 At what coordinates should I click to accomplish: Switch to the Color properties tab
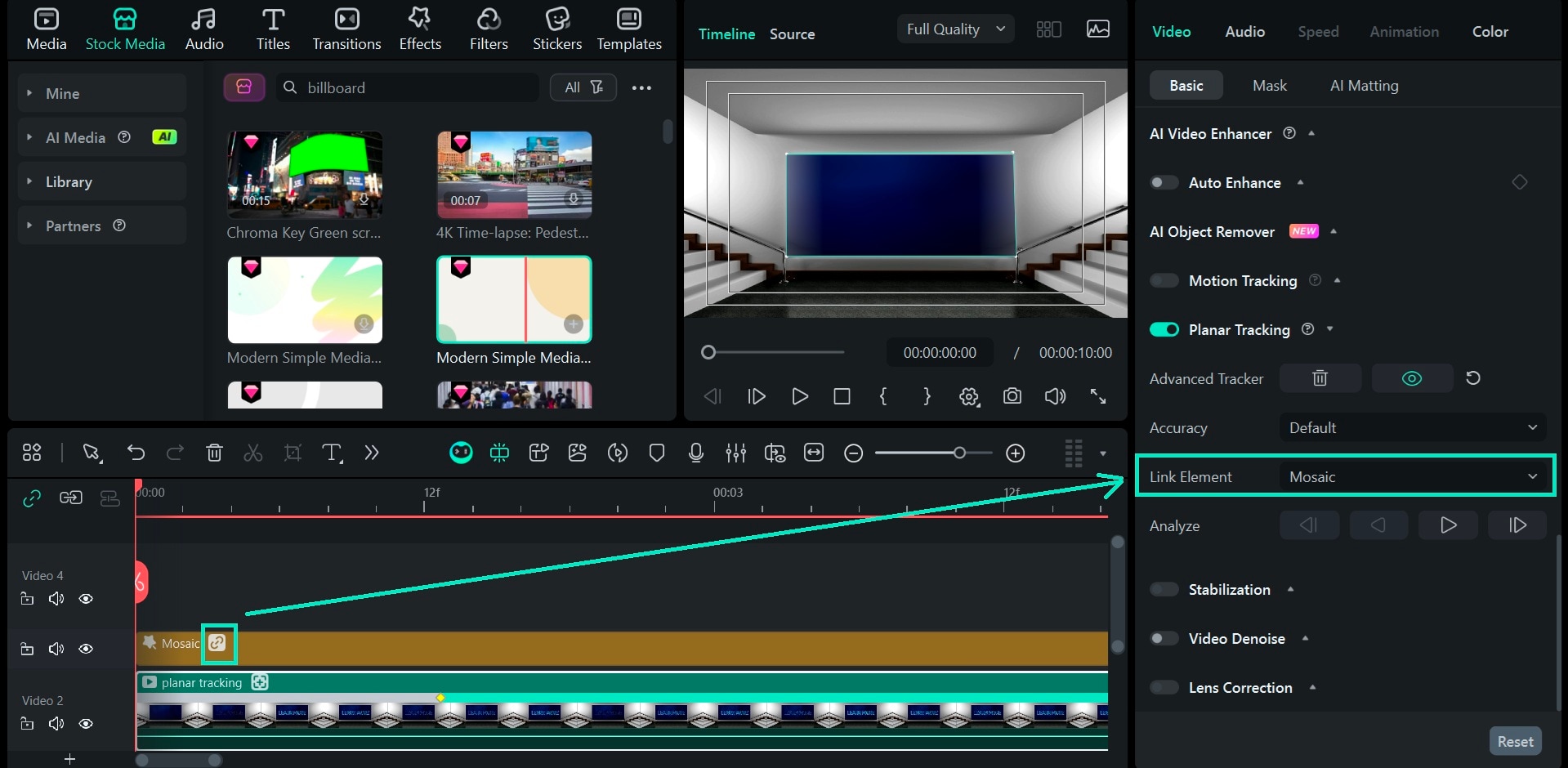coord(1490,32)
